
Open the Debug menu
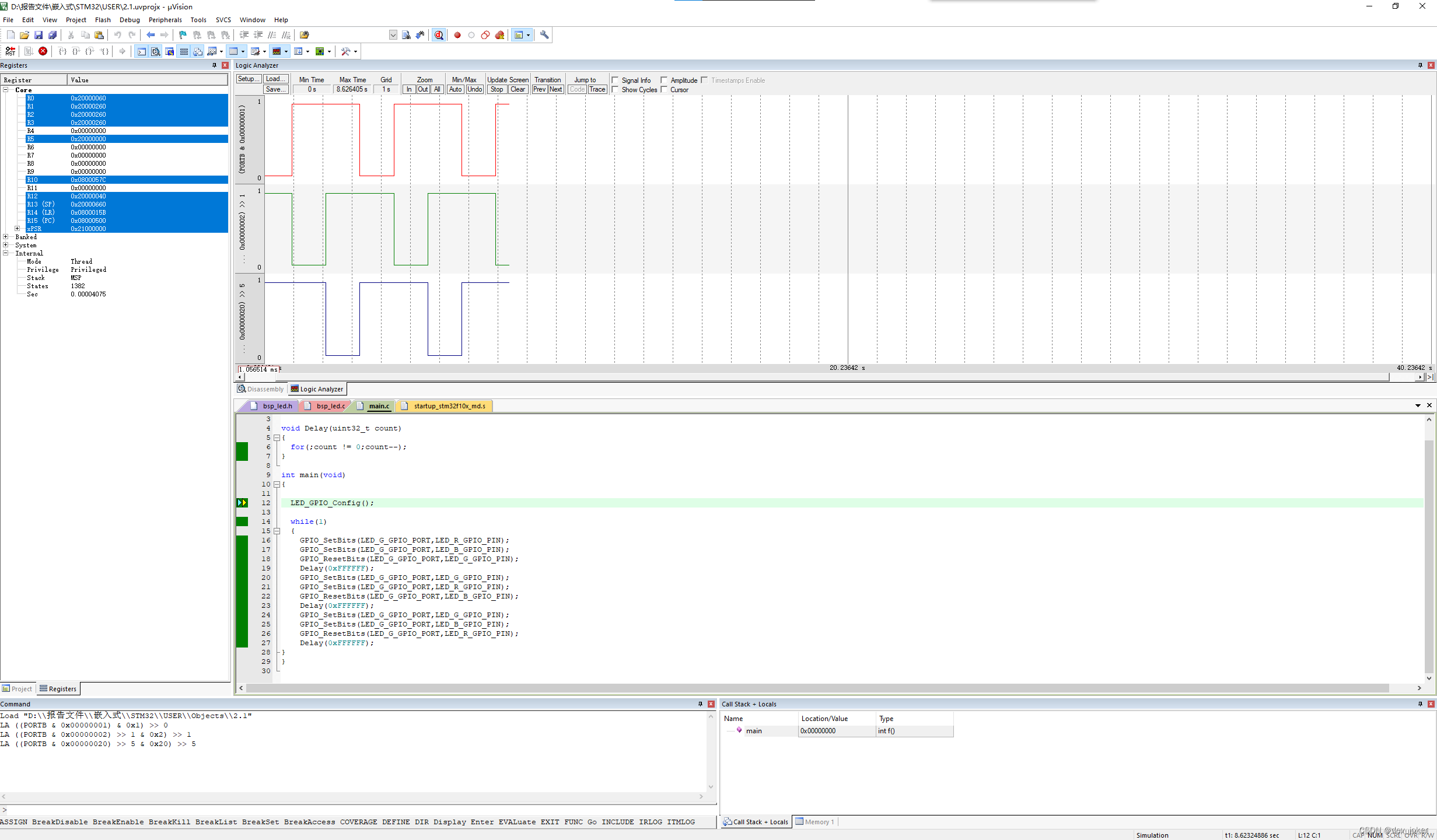[x=130, y=20]
